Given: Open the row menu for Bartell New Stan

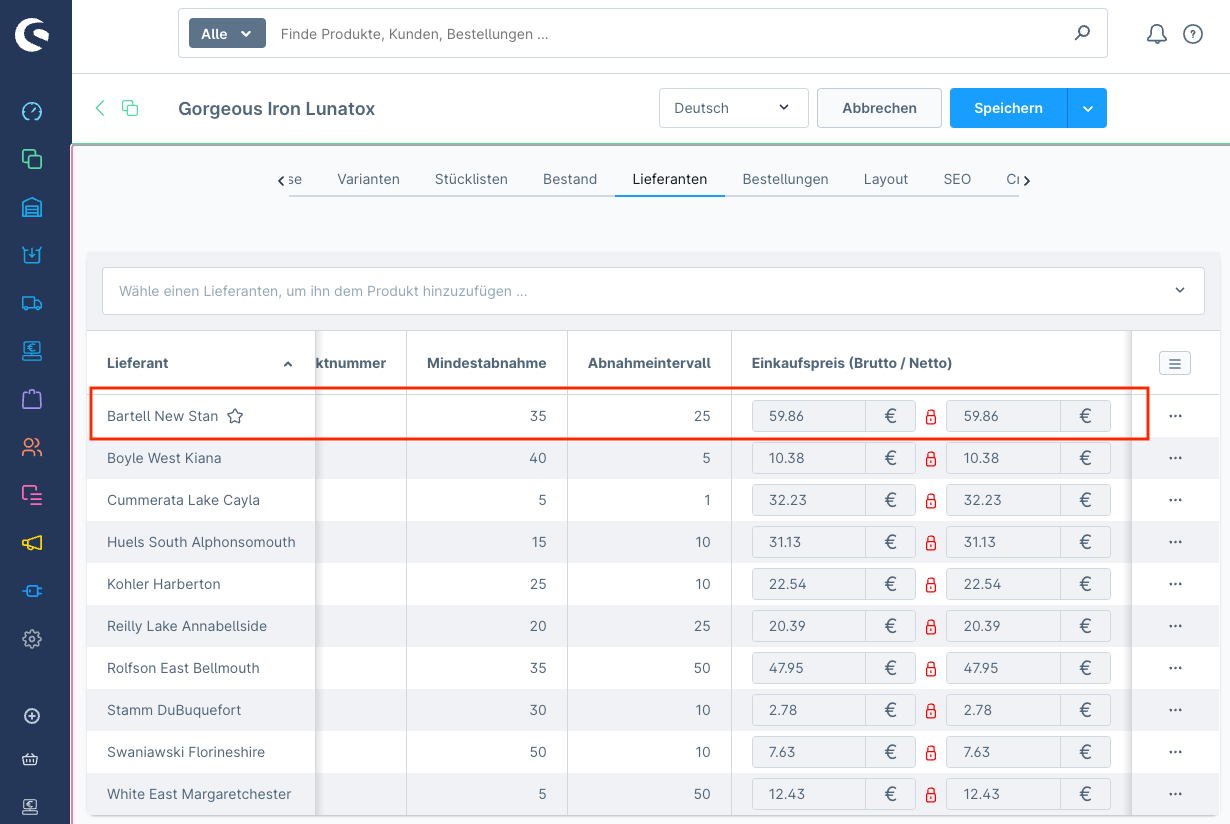Looking at the screenshot, I should click(1175, 416).
